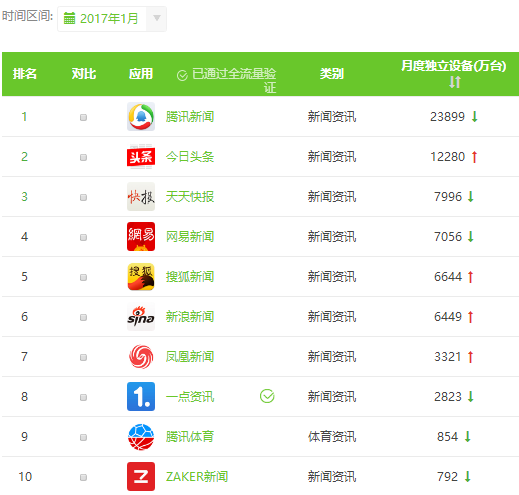
Task: Tick the compare checkbox for 搜狐新闻
Action: (83, 277)
